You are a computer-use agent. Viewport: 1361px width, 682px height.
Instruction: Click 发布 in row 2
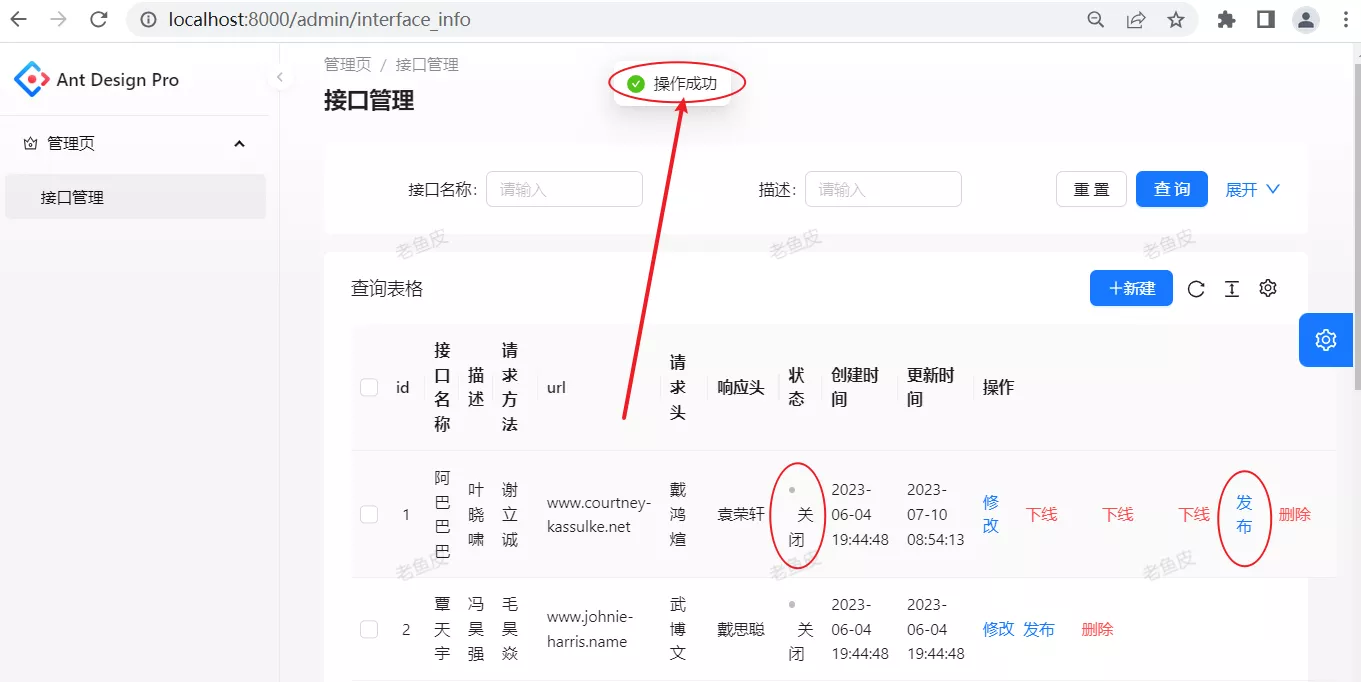(x=1039, y=629)
